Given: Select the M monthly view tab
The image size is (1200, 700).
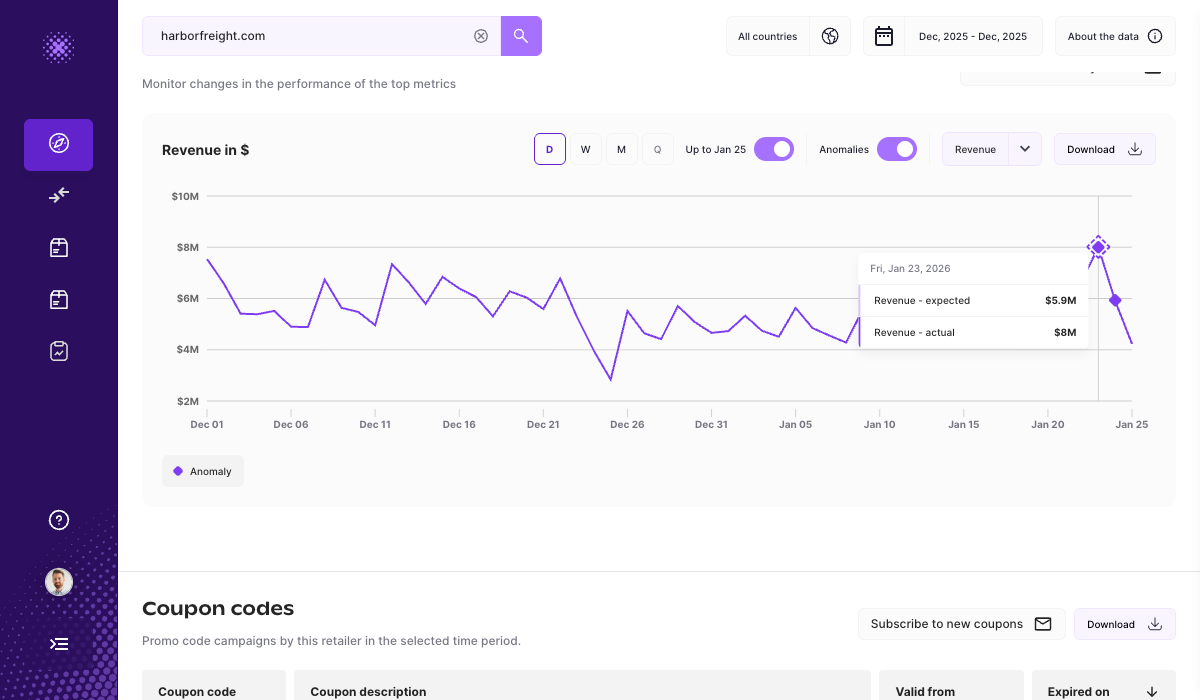Looking at the screenshot, I should point(621,148).
